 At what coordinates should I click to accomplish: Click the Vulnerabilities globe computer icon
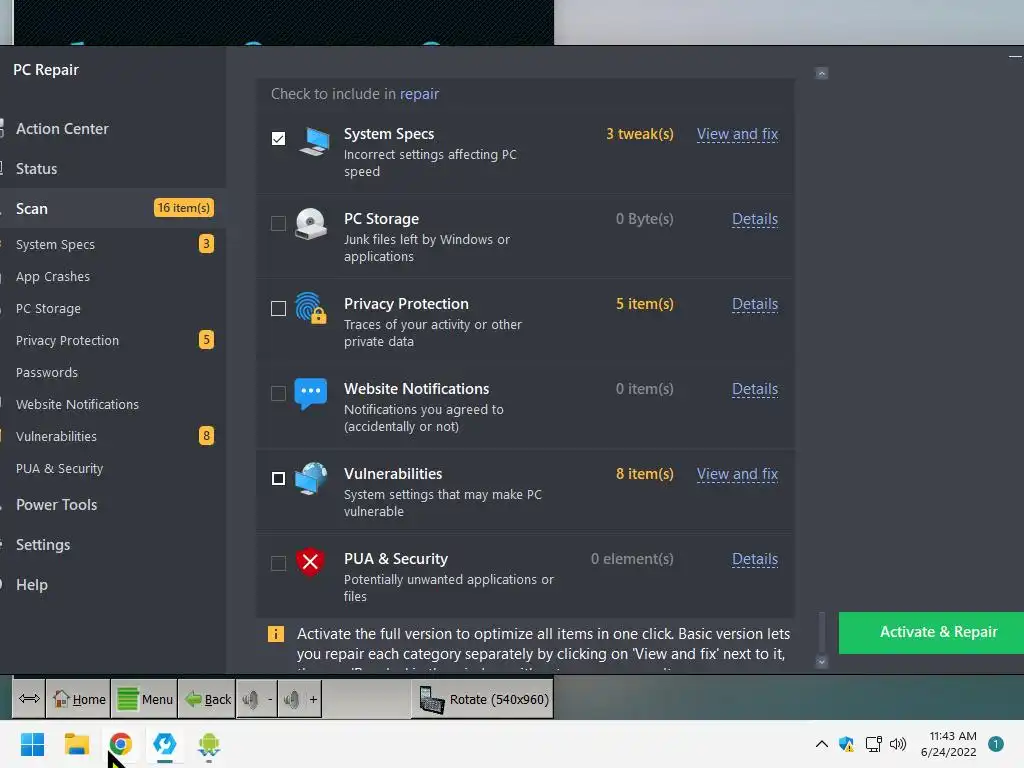(x=311, y=479)
